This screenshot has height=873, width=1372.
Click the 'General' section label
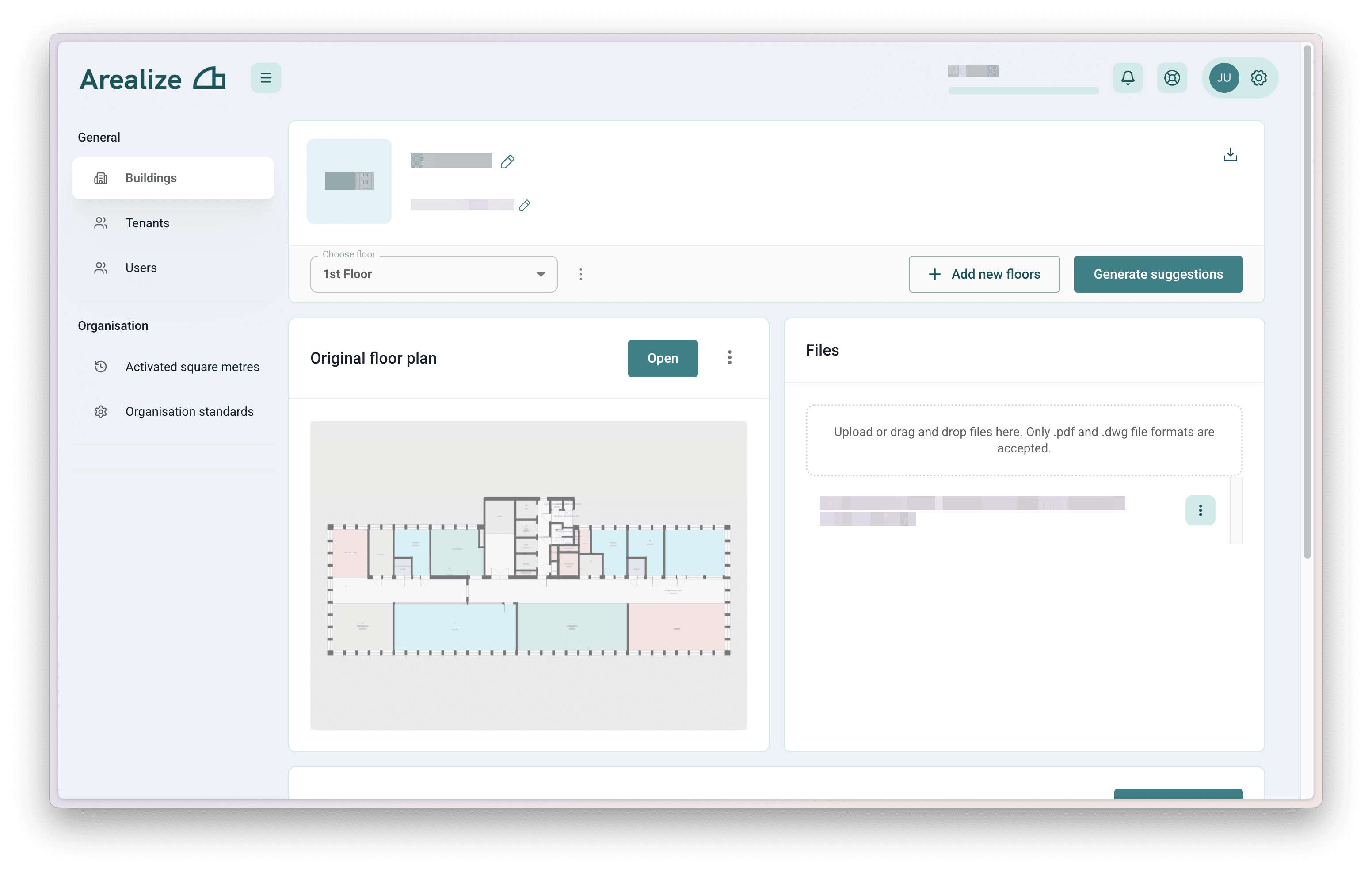point(99,138)
